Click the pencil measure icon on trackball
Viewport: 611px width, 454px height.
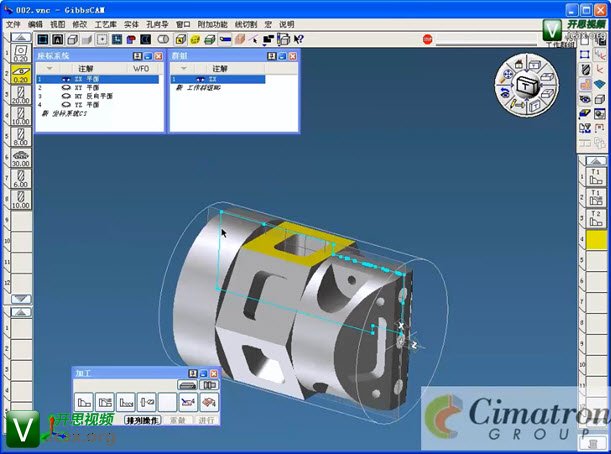pyautogui.click(x=517, y=104)
